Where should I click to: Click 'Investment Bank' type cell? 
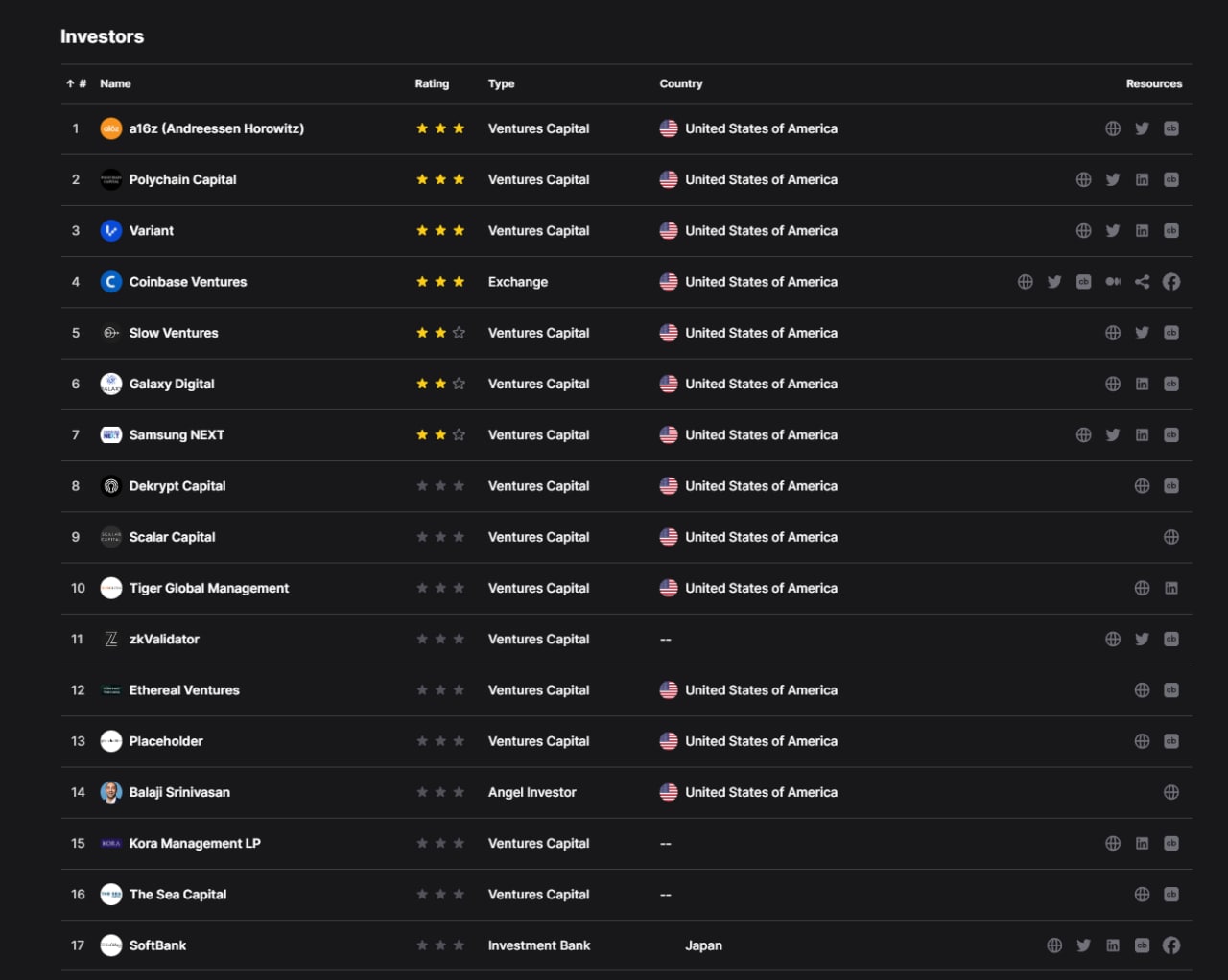pos(539,945)
